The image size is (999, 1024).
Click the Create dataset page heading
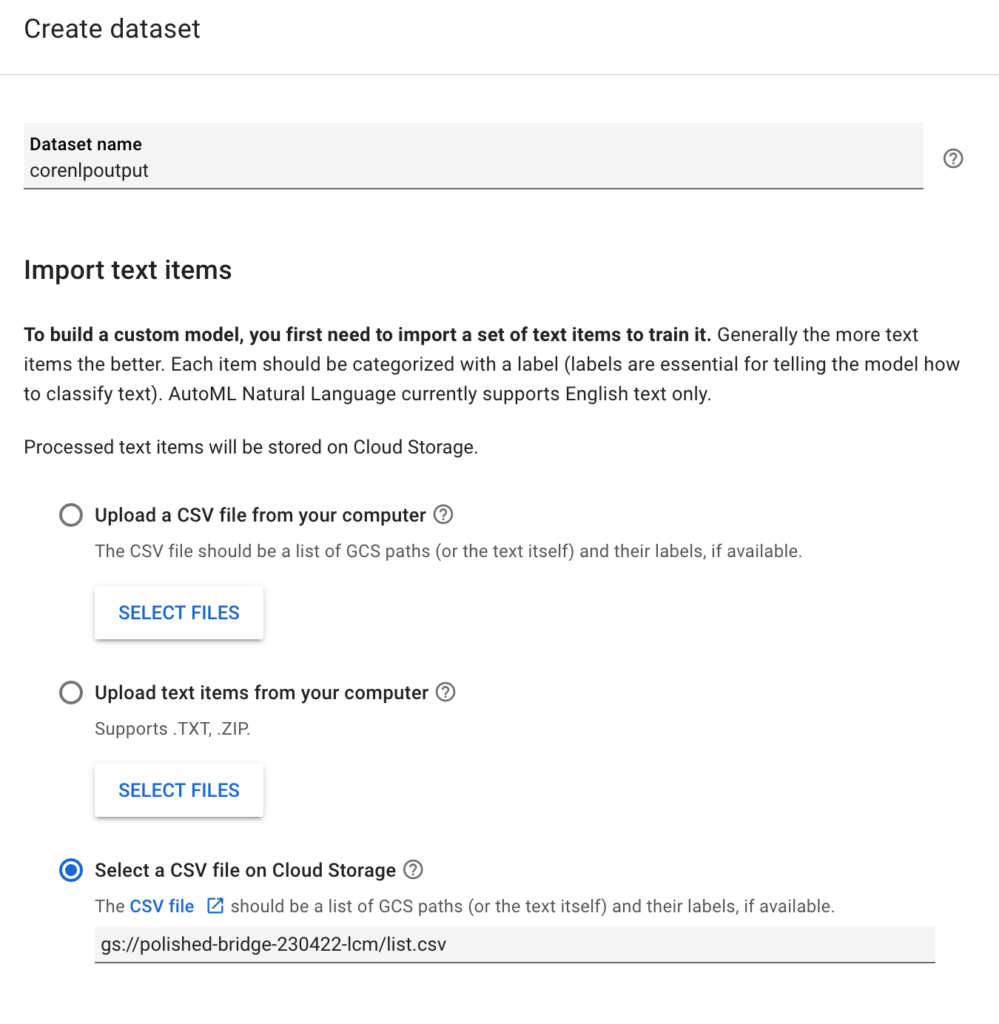(112, 29)
